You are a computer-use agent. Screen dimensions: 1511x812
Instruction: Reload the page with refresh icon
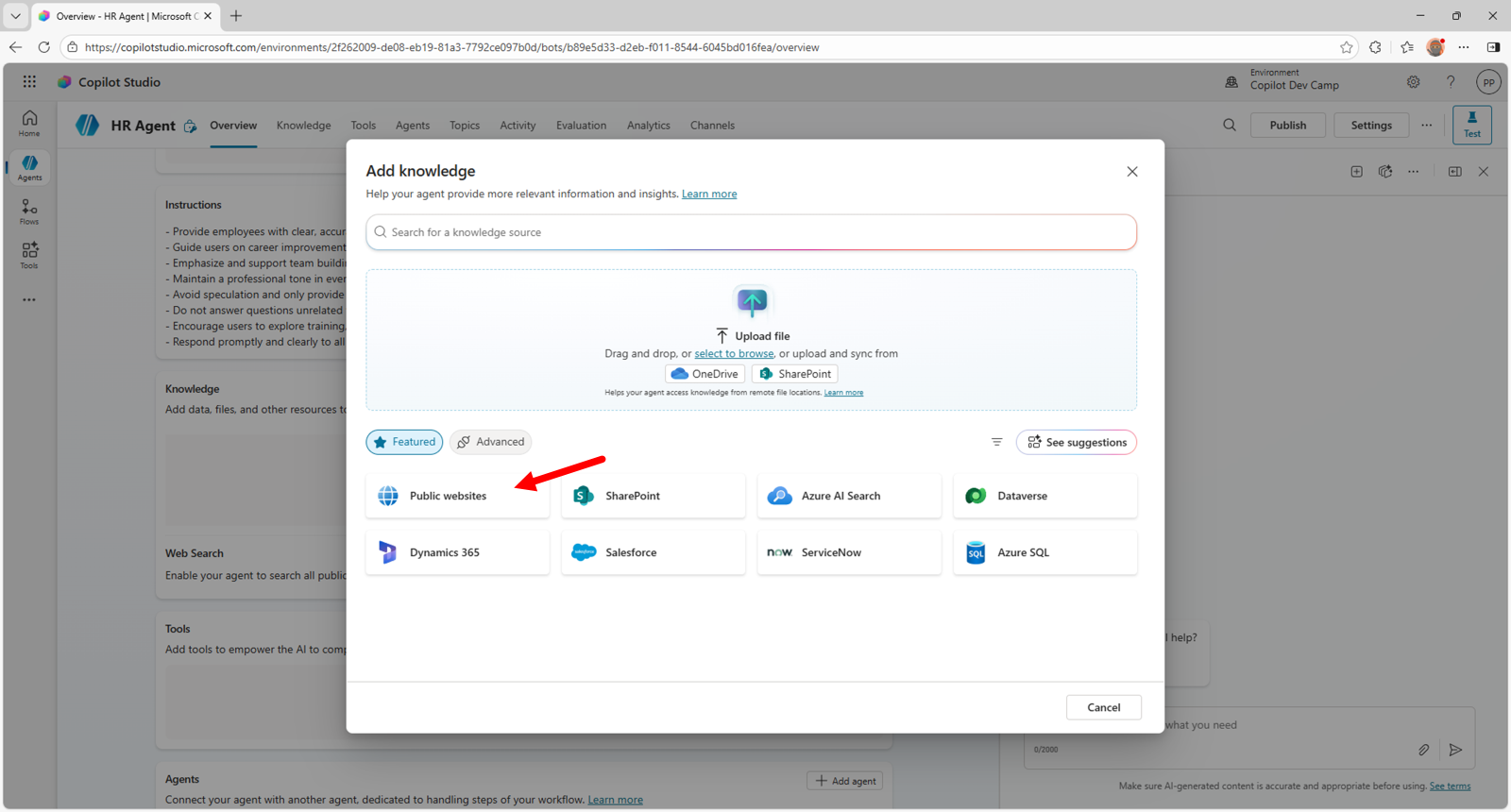point(43,47)
